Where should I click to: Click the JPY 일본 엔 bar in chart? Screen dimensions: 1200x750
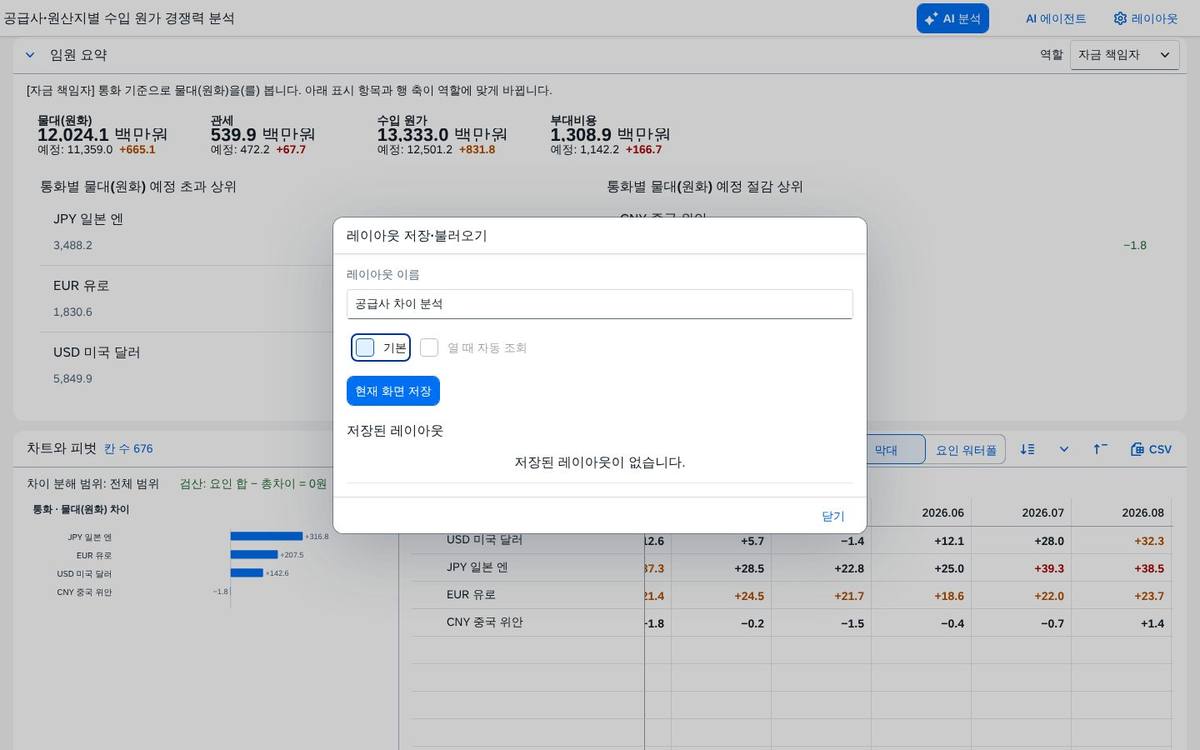pos(266,537)
